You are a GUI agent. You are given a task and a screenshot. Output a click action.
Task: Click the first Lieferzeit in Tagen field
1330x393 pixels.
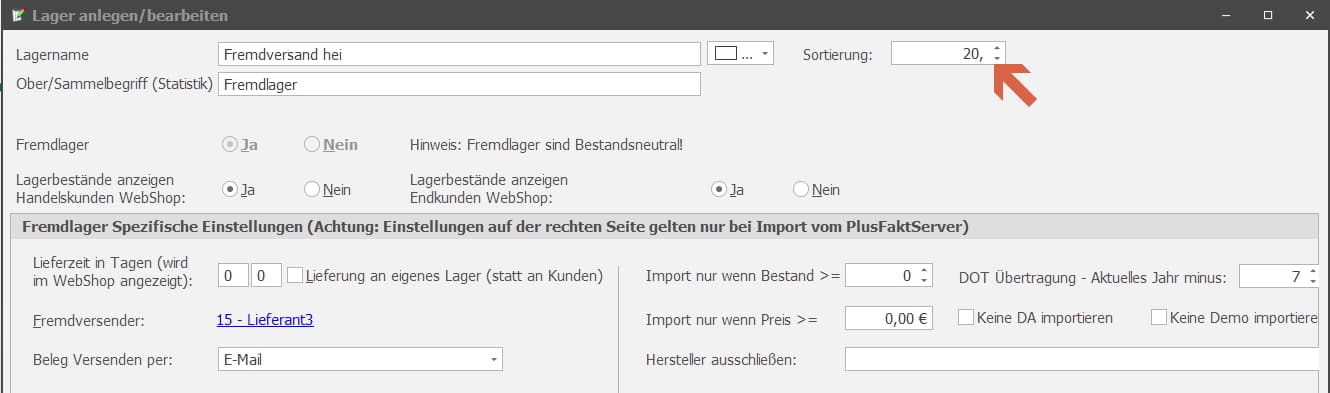tap(233, 276)
